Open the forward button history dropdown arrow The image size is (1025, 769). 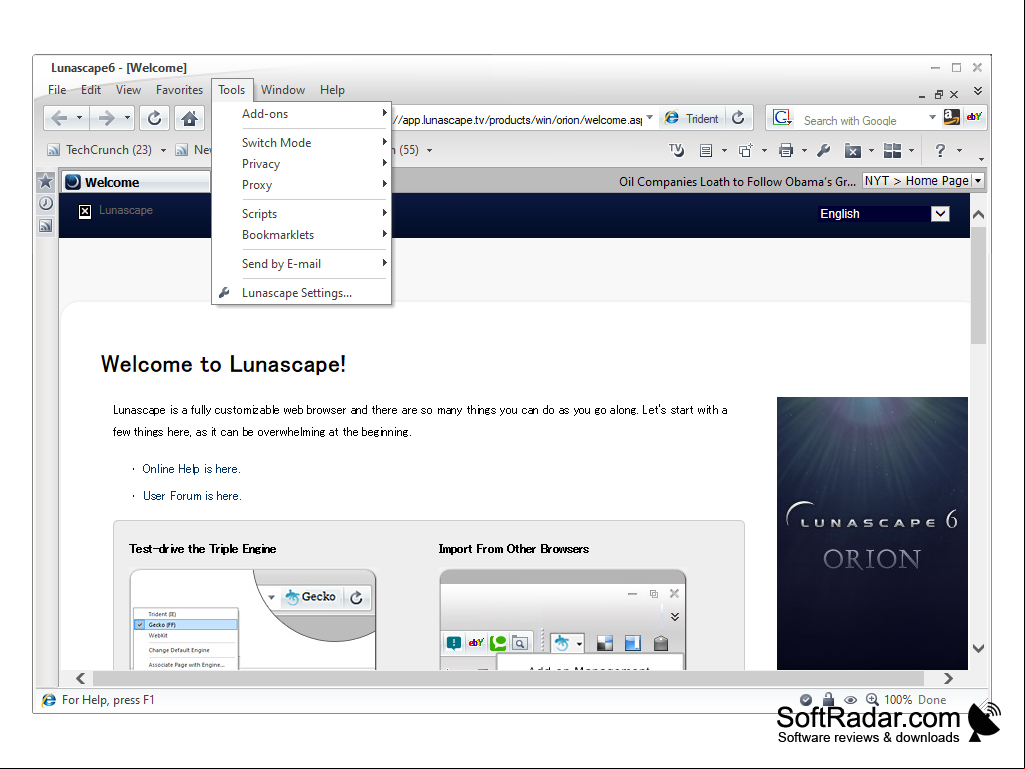point(127,118)
